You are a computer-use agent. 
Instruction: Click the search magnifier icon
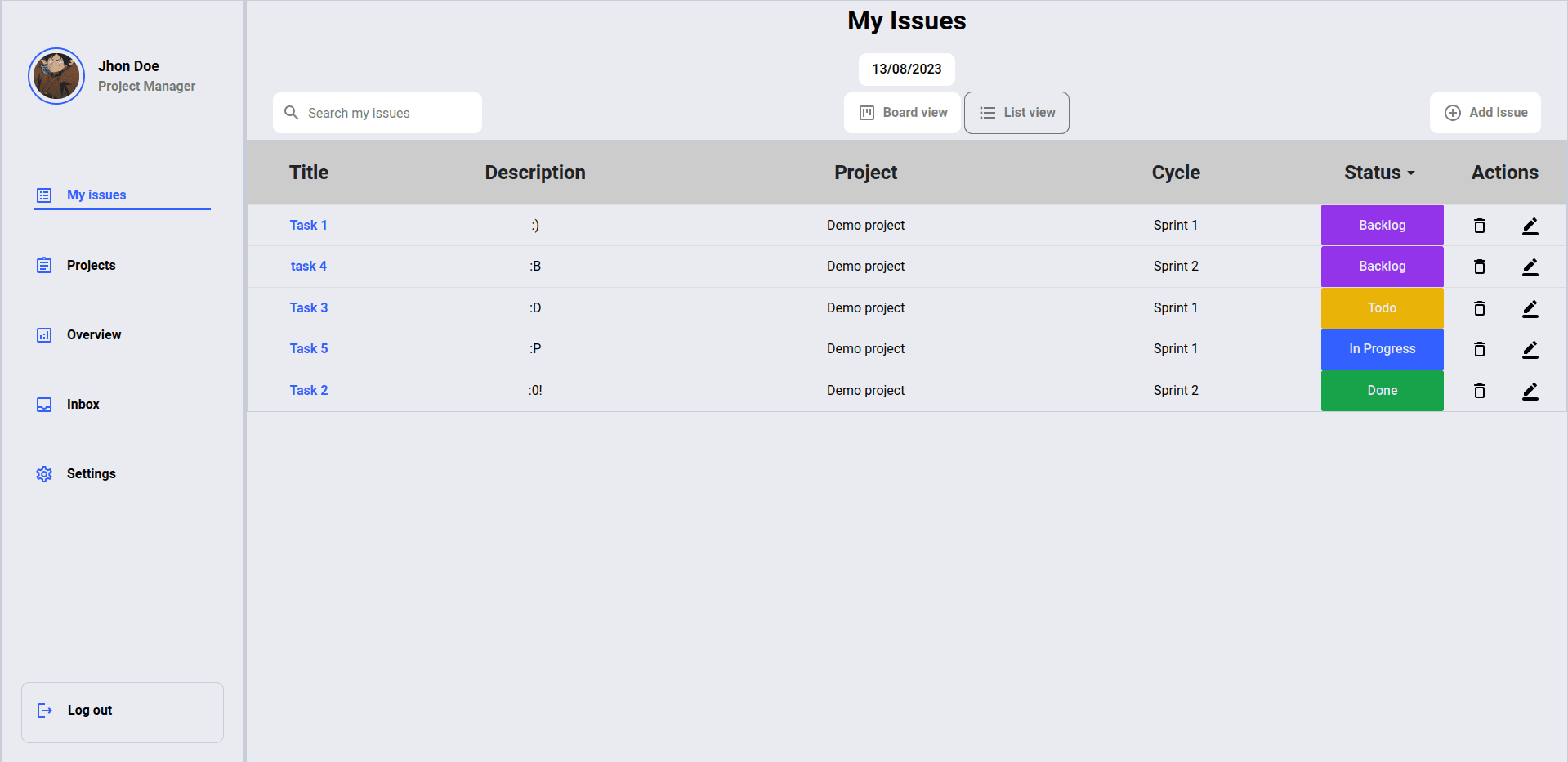point(292,112)
